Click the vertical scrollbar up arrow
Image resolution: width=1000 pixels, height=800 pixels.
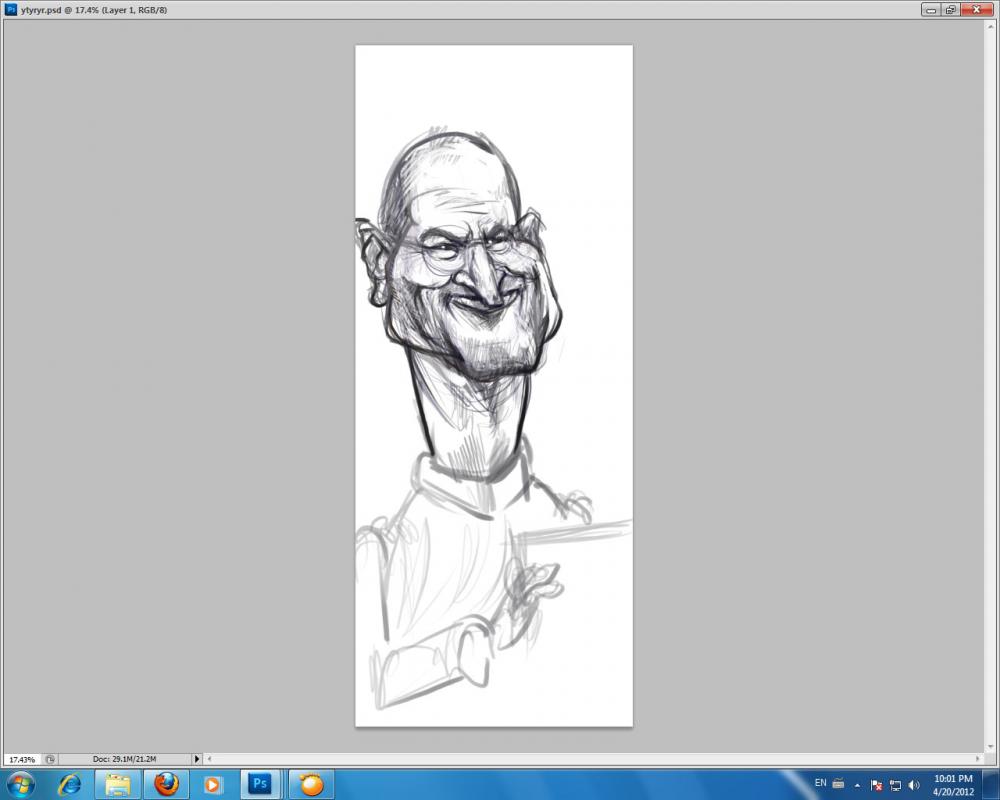tap(991, 26)
